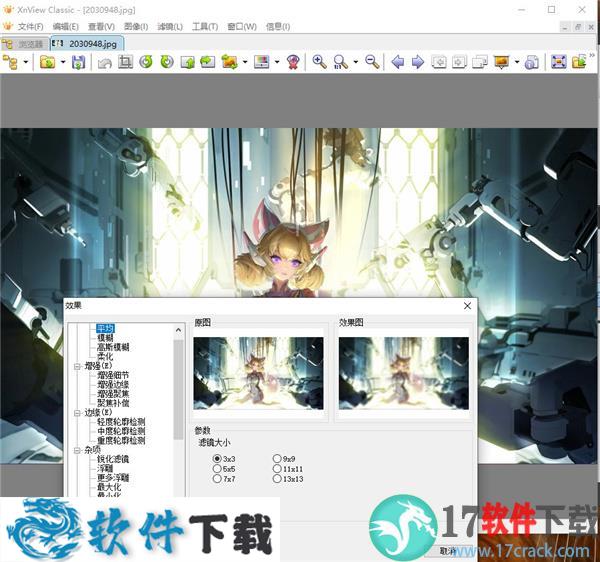The height and width of the screenshot is (562, 600).
Task: Open the dropdown arrow next to Browser icon
Action: pos(26,62)
